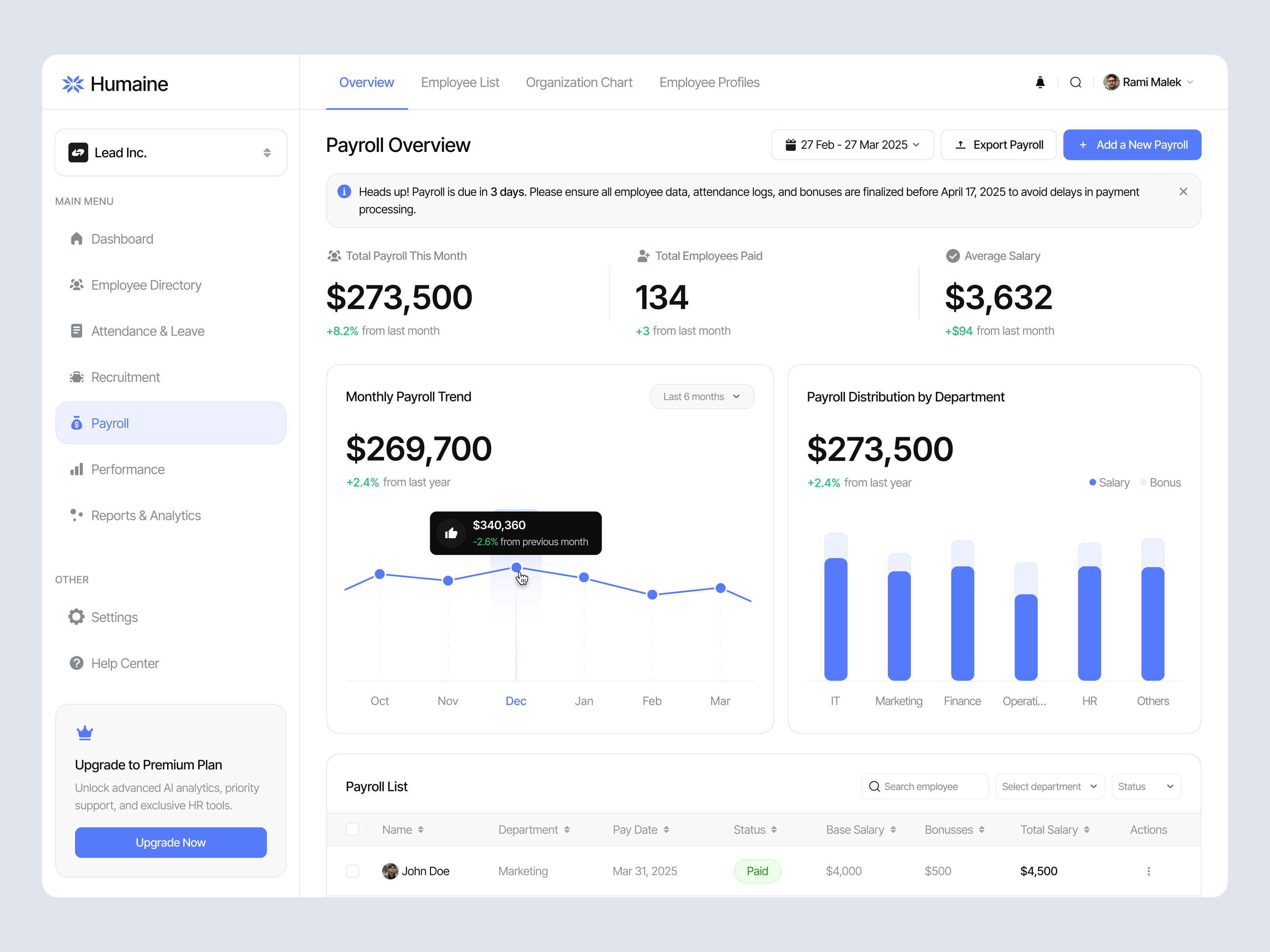Click the Employee Directory icon
The height and width of the screenshot is (952, 1270).
(76, 285)
